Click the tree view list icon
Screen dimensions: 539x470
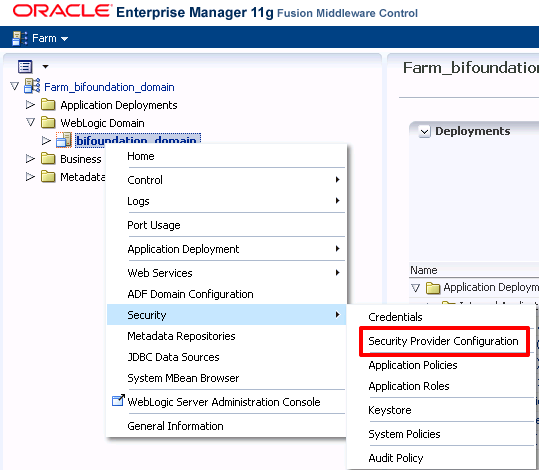click(25, 66)
